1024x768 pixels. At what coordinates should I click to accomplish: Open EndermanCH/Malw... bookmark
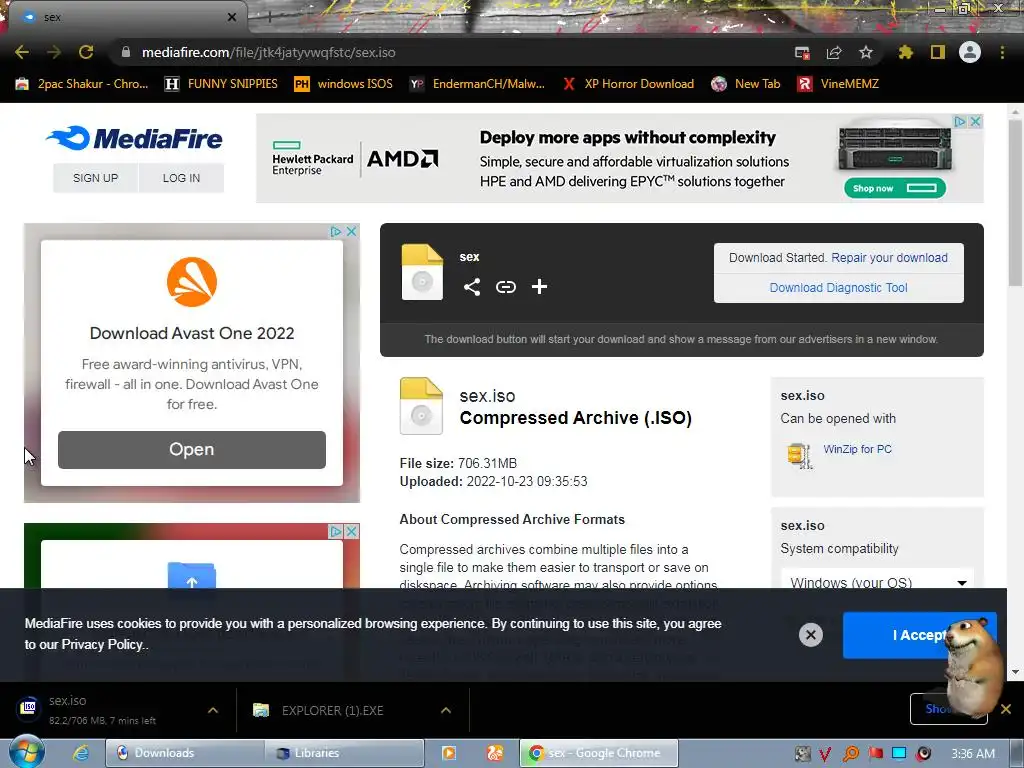click(x=477, y=84)
